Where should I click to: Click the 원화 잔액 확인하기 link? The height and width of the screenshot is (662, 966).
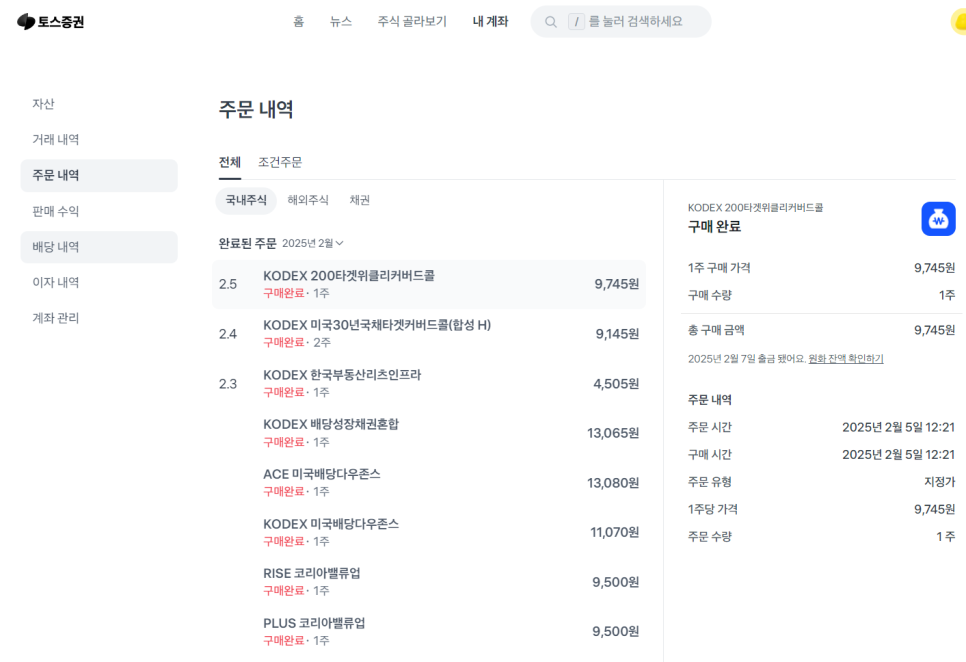(846, 358)
